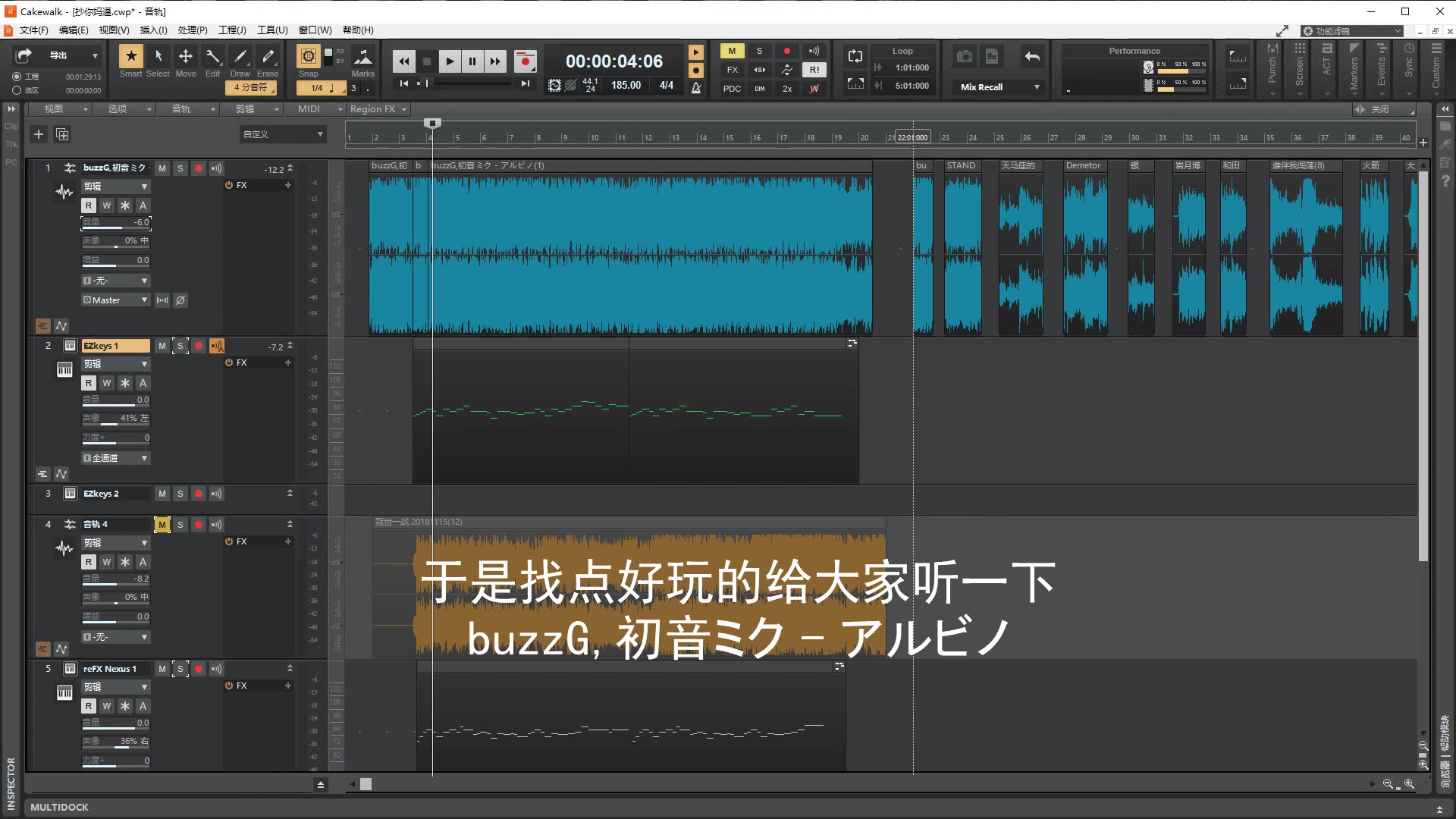1456x819 pixels.
Task: Open the 功能滤镜 workspace dropdown
Action: 1352,31
